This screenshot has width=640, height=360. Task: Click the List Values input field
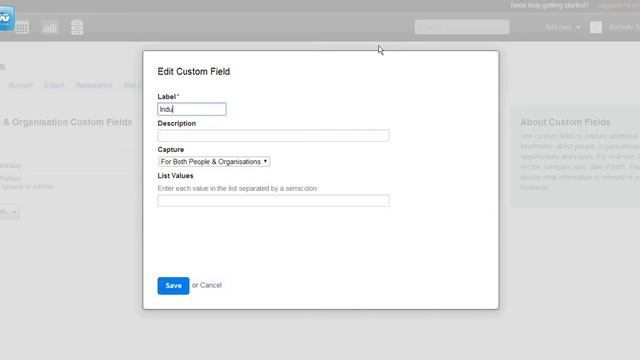tap(273, 200)
